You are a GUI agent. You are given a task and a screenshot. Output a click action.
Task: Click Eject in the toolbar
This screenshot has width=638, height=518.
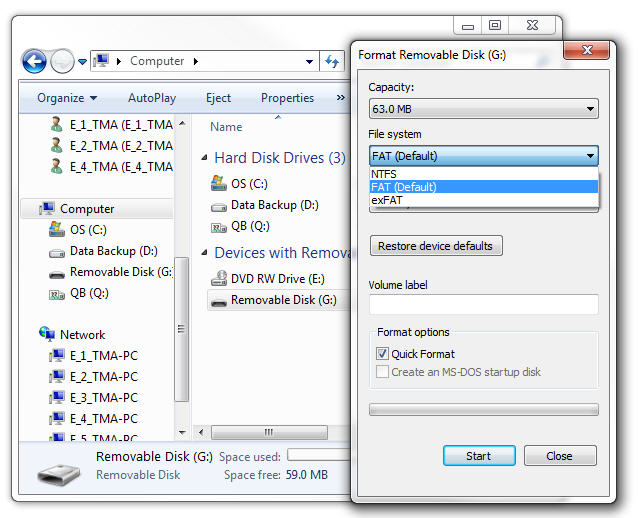click(218, 98)
